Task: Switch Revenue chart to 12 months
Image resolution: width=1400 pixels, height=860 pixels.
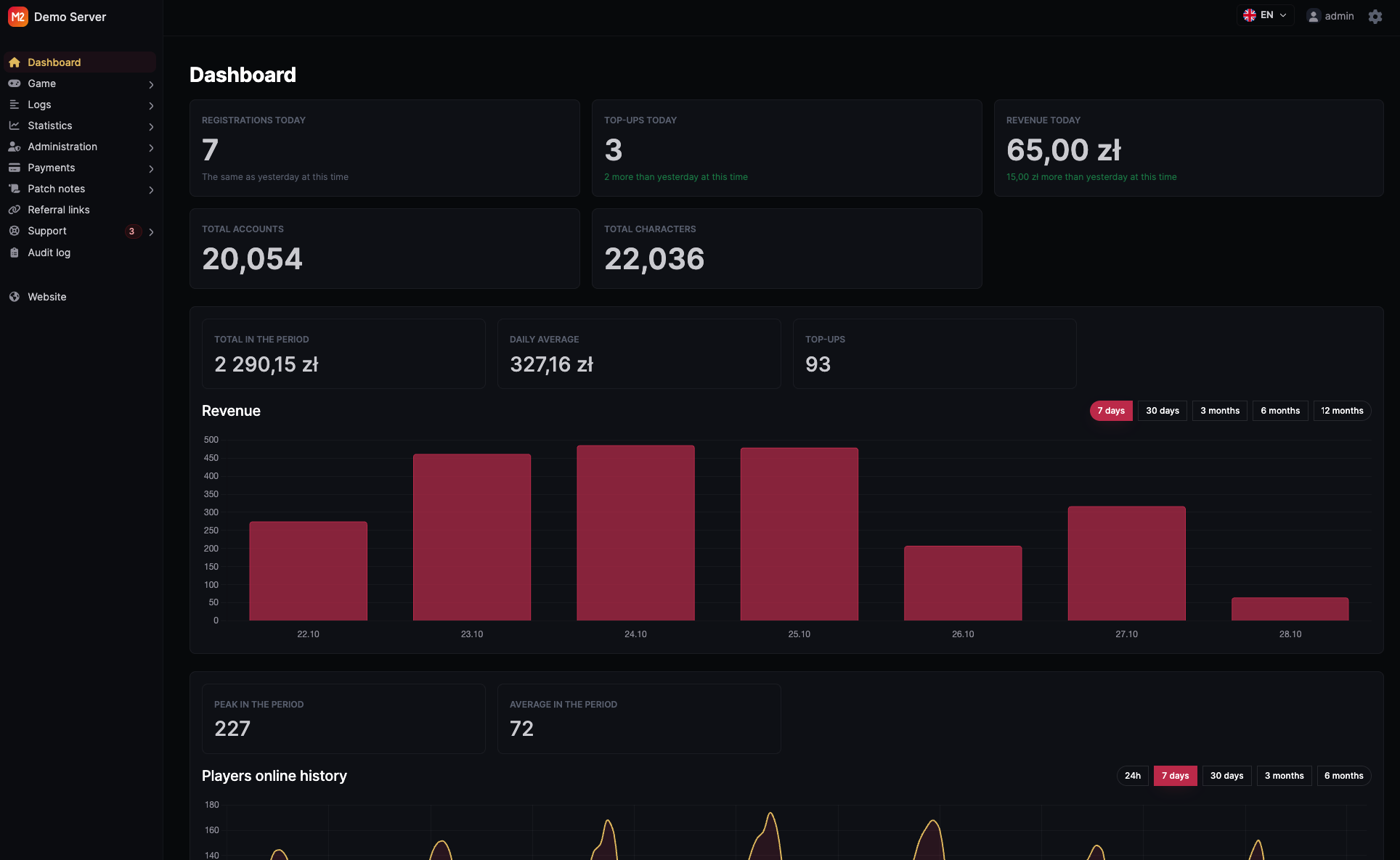Action: (1342, 411)
